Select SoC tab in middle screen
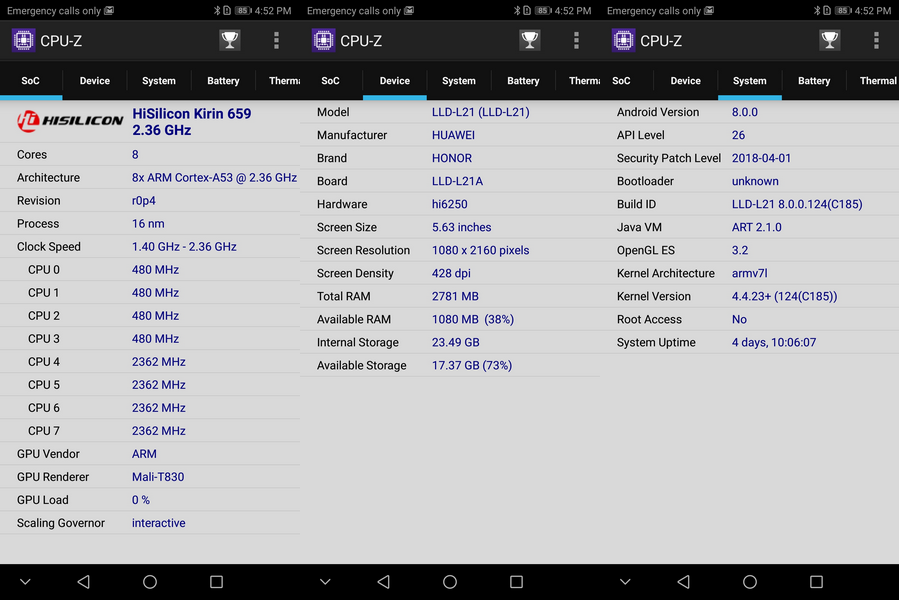The width and height of the screenshot is (899, 600). point(330,81)
